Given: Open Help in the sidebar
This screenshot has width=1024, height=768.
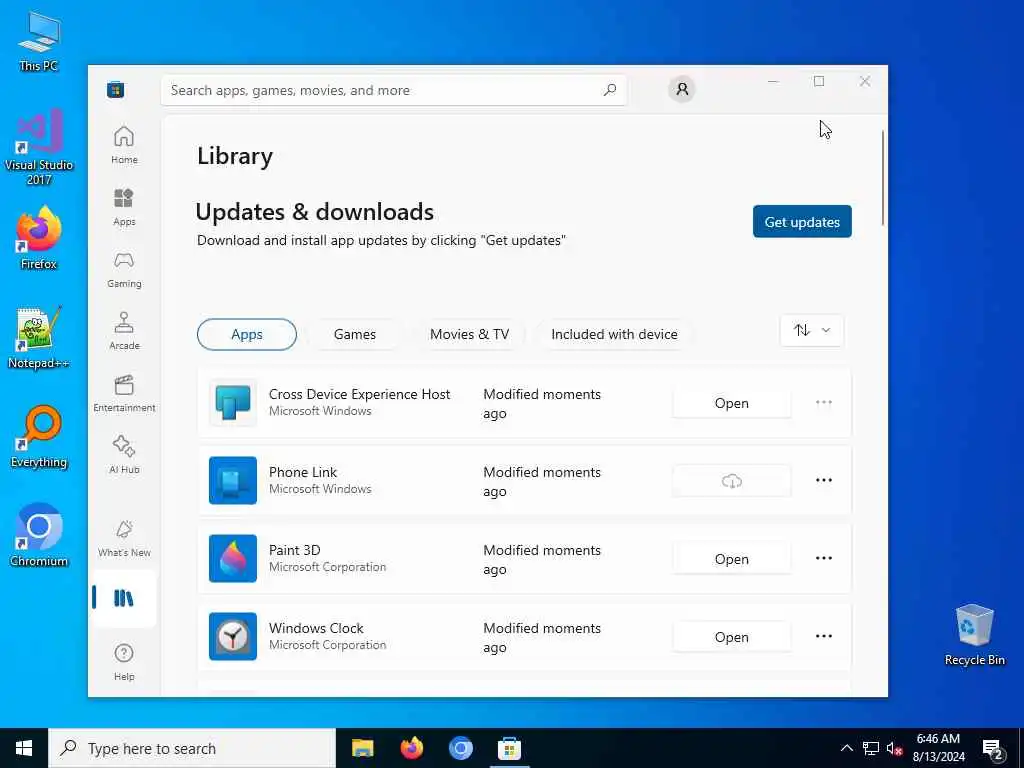Looking at the screenshot, I should pos(124,662).
